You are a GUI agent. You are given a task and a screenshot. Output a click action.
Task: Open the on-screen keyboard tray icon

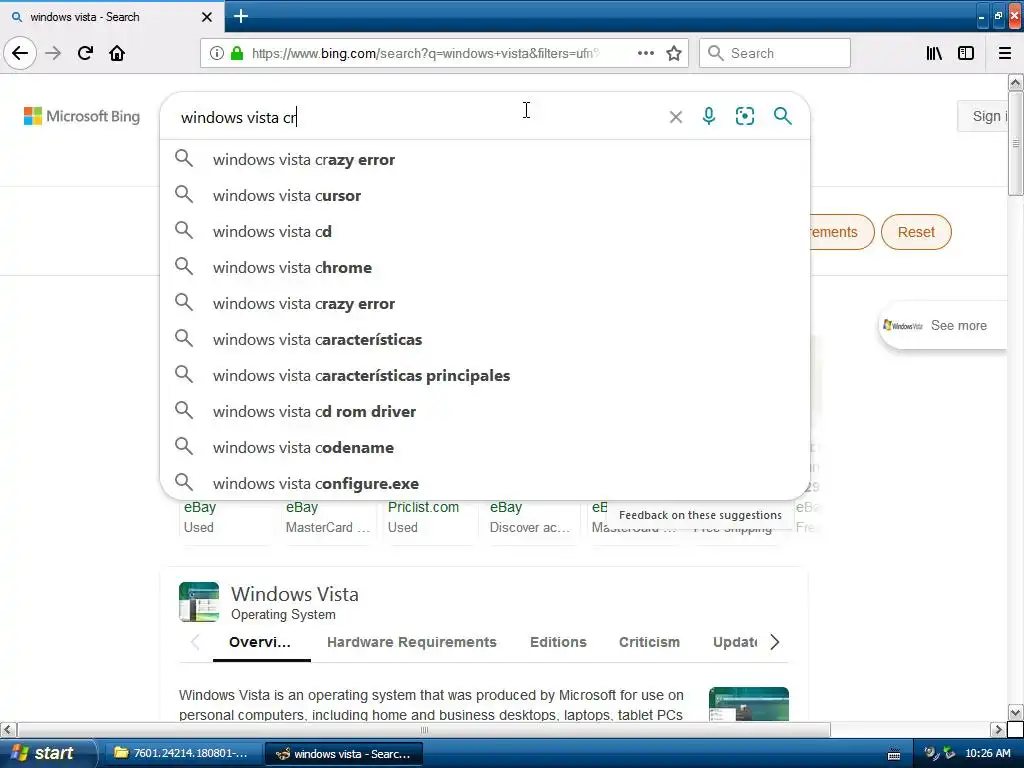click(894, 754)
